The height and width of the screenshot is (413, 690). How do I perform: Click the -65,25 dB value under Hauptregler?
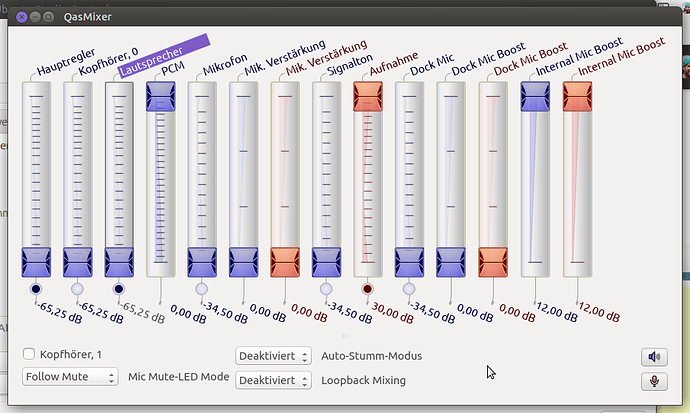(x=59, y=313)
